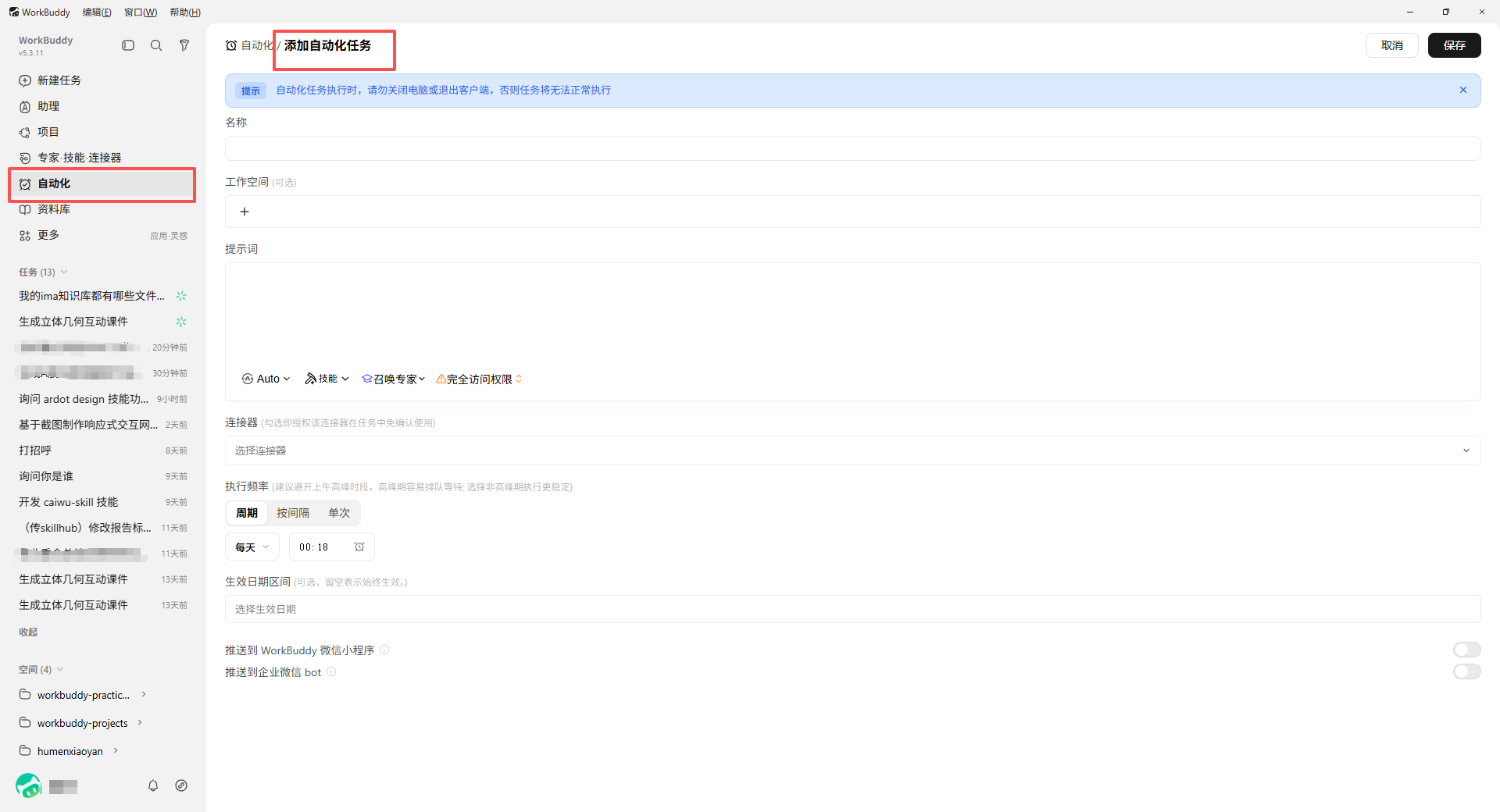
Task: Switch to the 按间隔 tab
Action: (293, 512)
